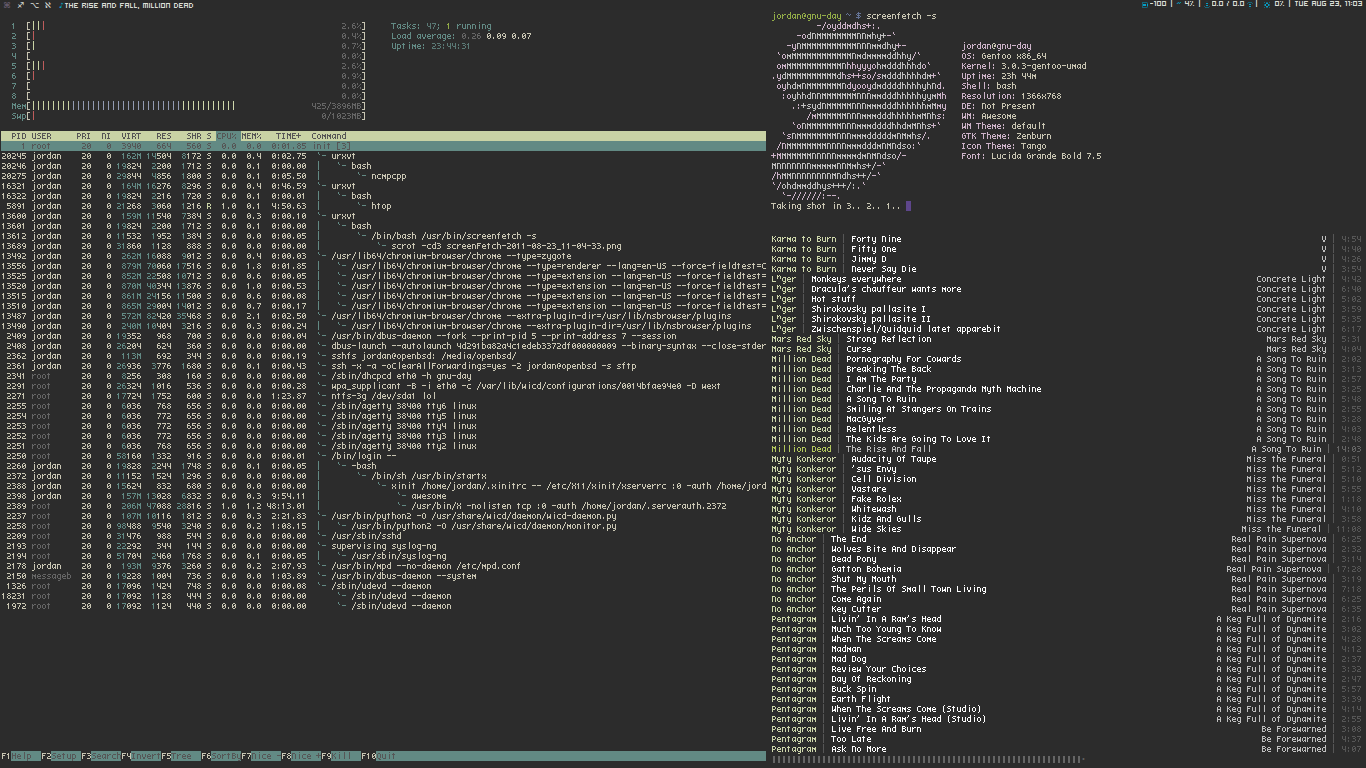Open F6 SortBy menu in htop

[x=220, y=756]
